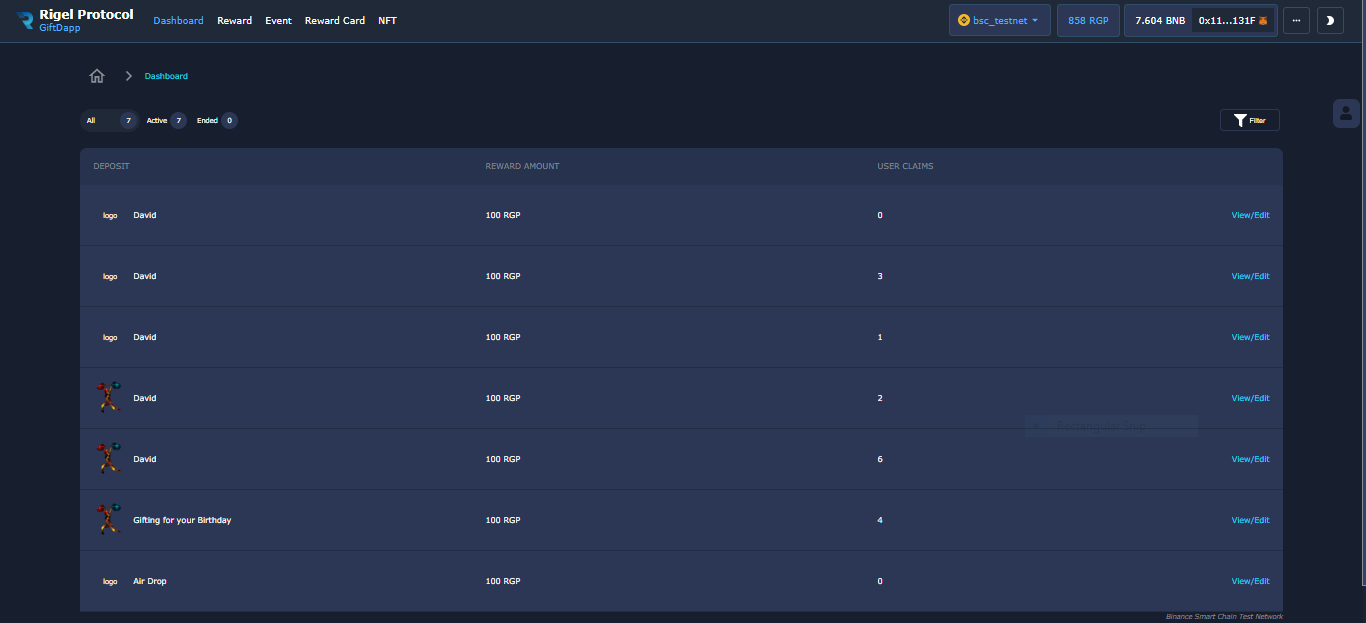Click the breadcrumb chevron arrow

129,76
